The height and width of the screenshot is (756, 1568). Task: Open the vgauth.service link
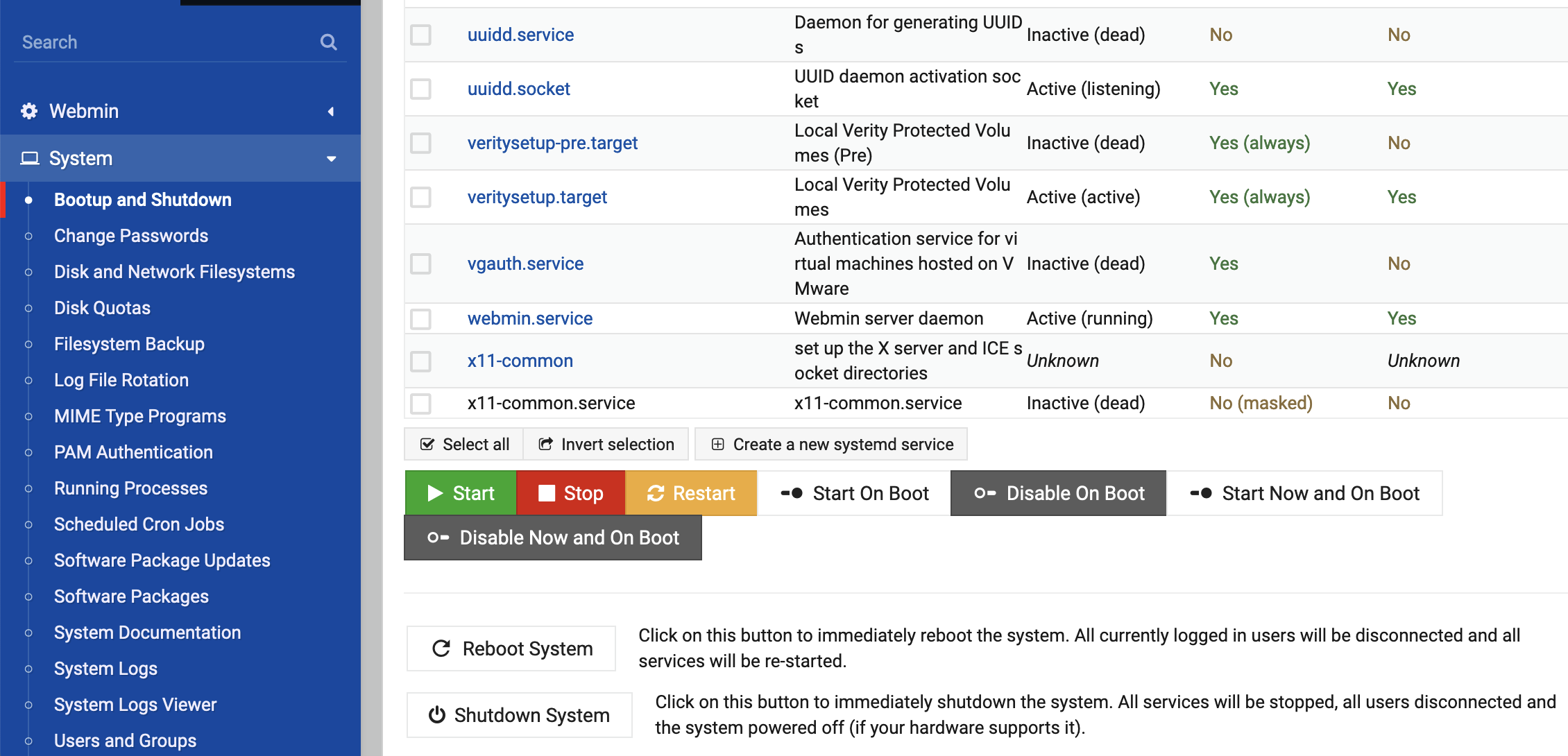point(526,264)
